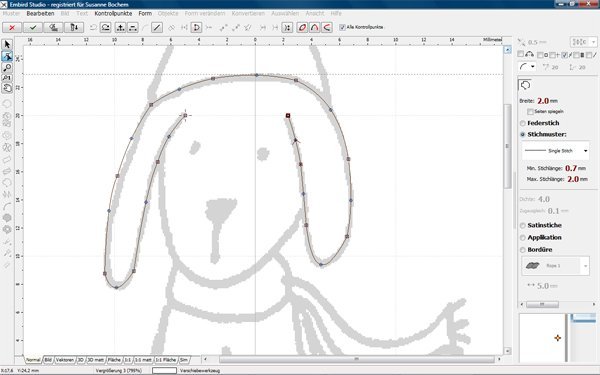Switch to the Fläche view tab
Screen dimensions: 600x375
pos(114,360)
